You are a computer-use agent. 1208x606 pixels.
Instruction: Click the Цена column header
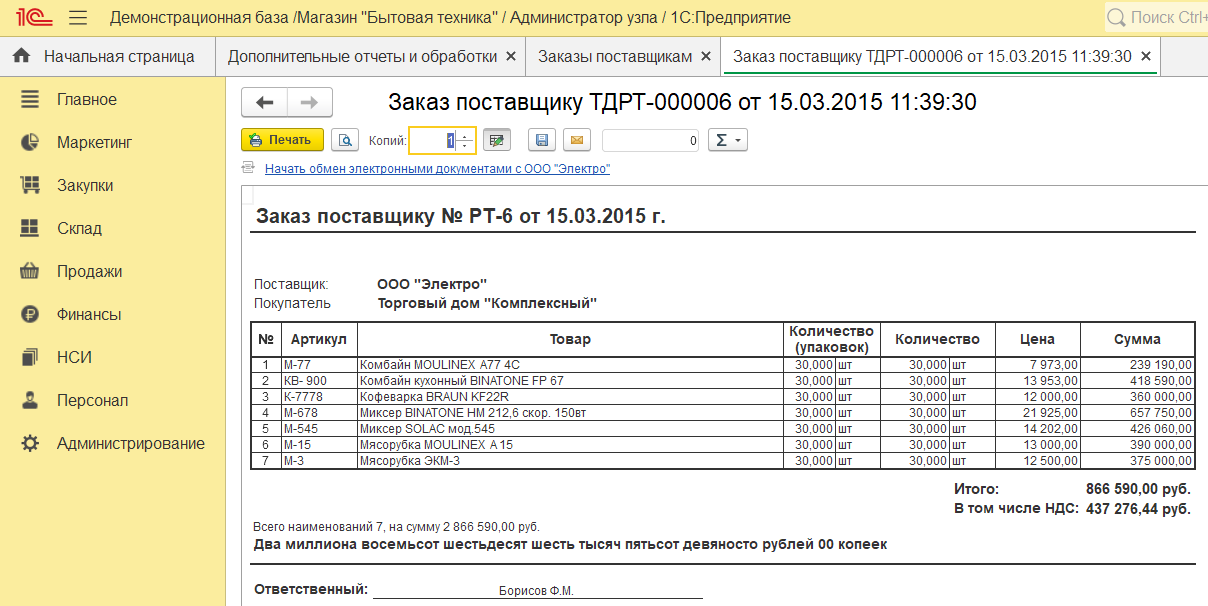(x=1038, y=339)
